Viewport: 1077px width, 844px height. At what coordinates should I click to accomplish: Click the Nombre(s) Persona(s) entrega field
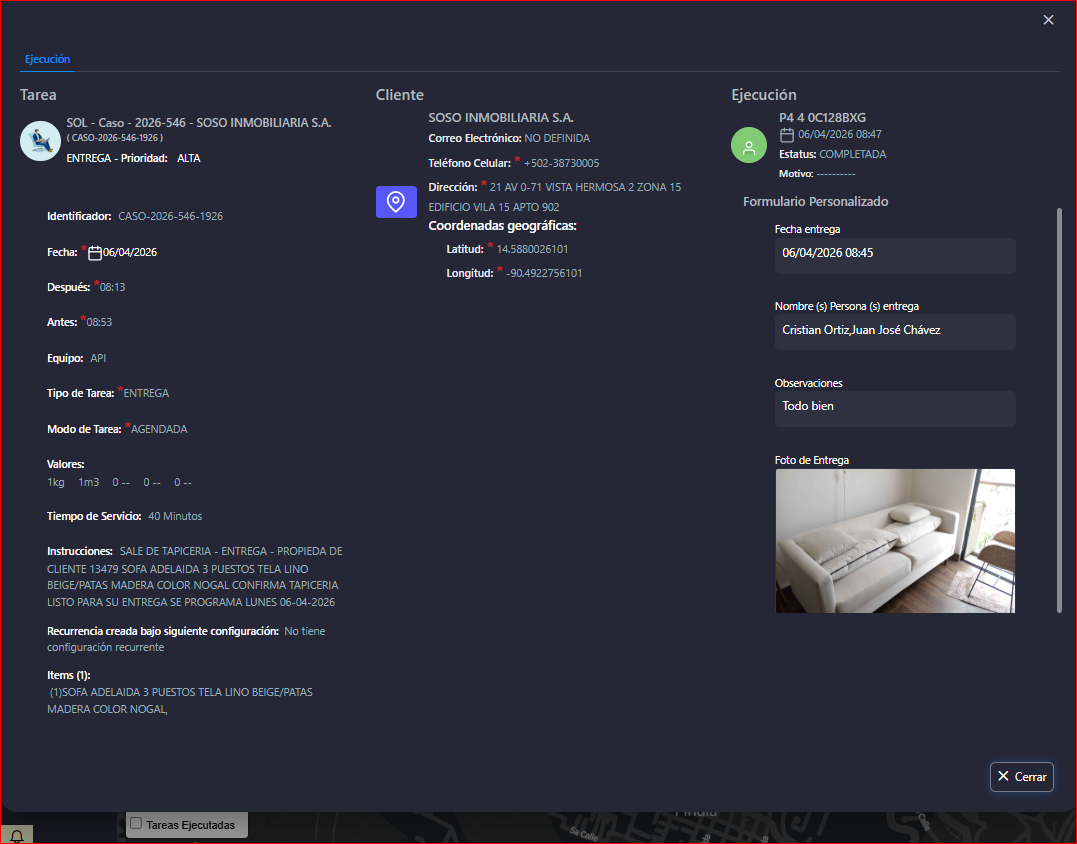click(x=894, y=331)
